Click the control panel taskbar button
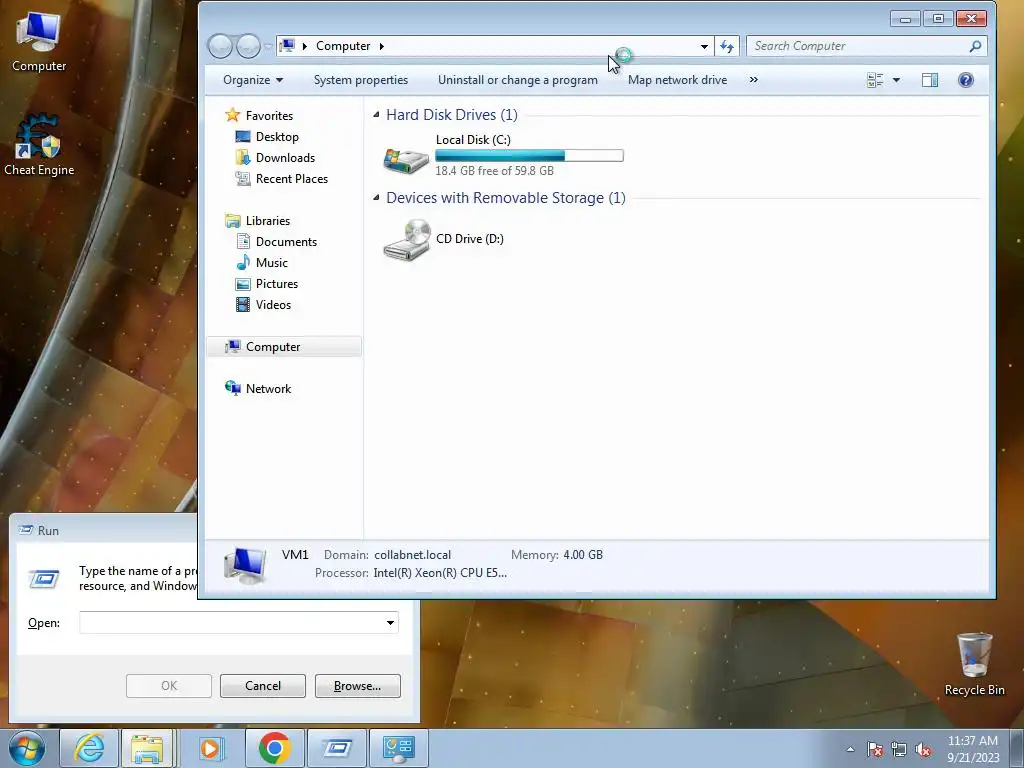Viewport: 1024px width, 768px height. (x=399, y=748)
